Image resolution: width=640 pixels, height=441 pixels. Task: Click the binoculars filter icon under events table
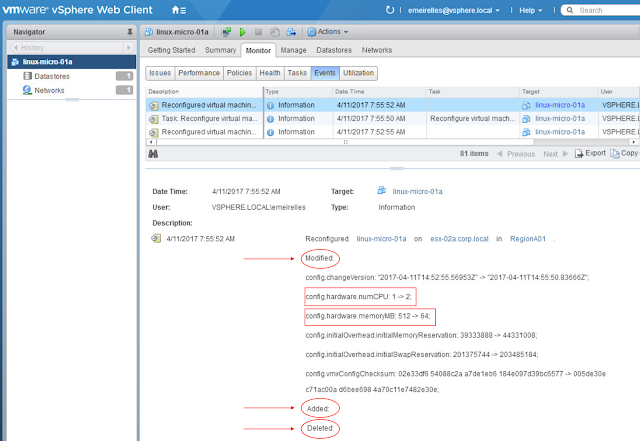[153, 154]
